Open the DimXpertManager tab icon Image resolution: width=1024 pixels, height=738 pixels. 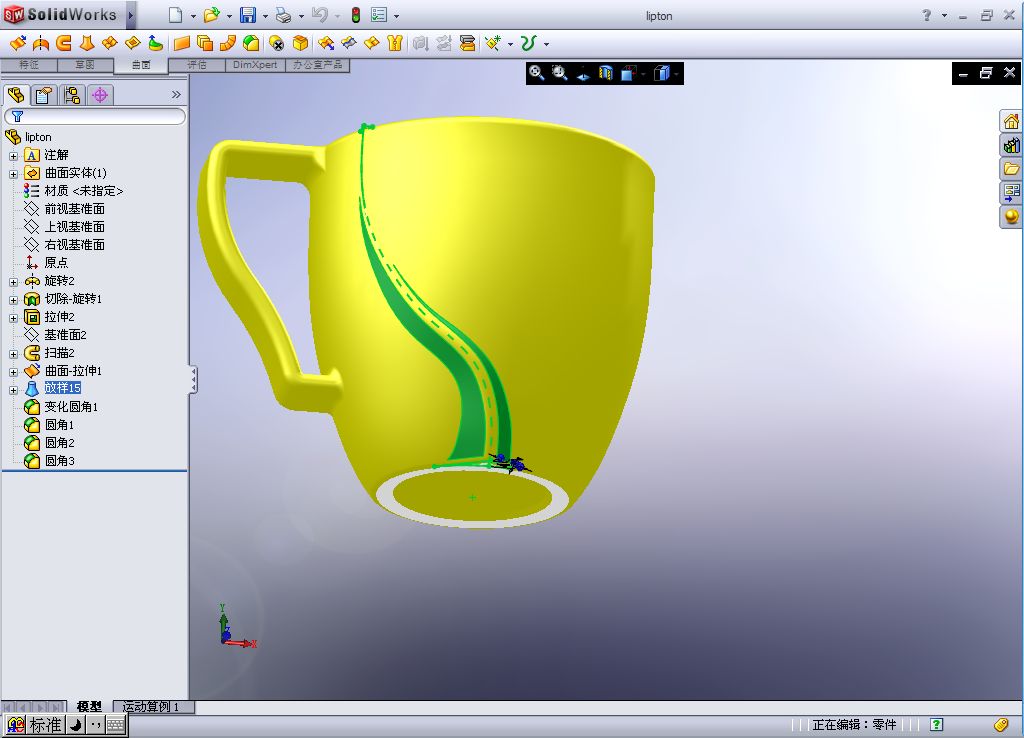(x=100, y=95)
